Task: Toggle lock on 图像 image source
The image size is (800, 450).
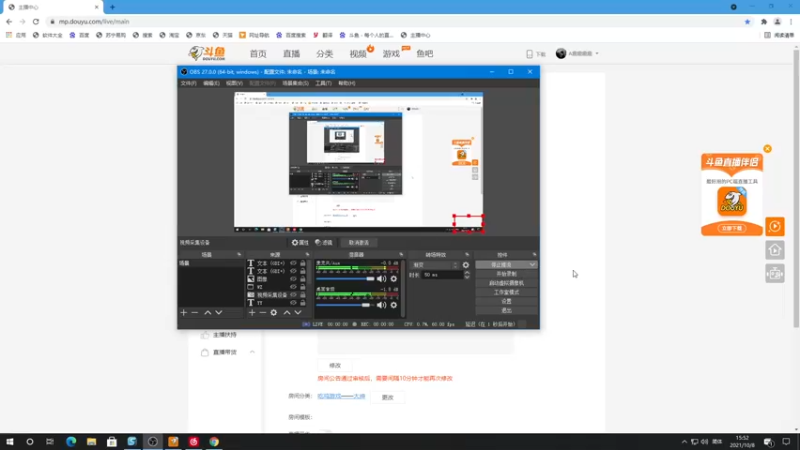Action: 303,279
